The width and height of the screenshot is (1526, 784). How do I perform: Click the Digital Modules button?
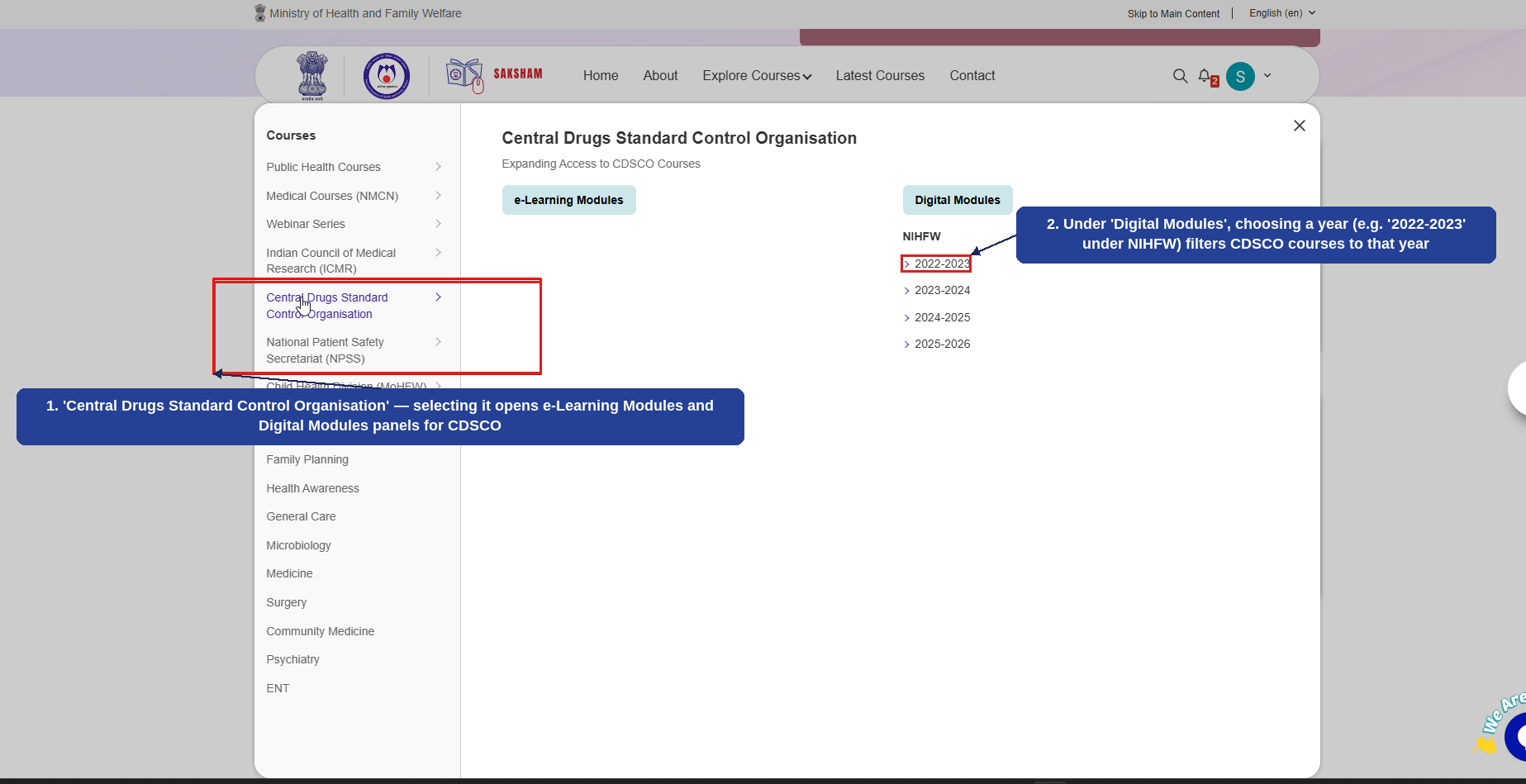pos(958,200)
